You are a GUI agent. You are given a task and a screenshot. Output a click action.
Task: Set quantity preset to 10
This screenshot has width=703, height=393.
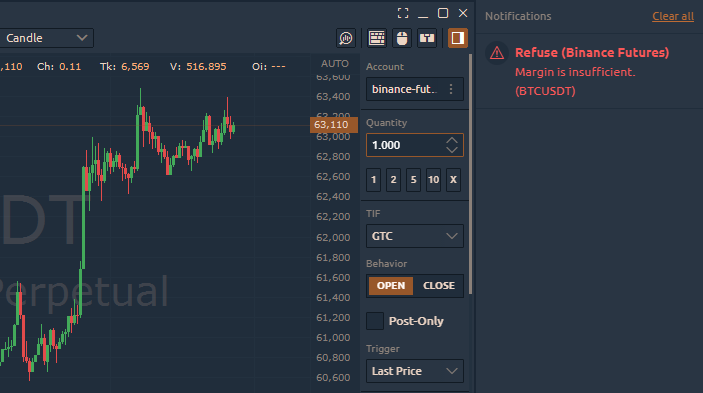coord(433,180)
